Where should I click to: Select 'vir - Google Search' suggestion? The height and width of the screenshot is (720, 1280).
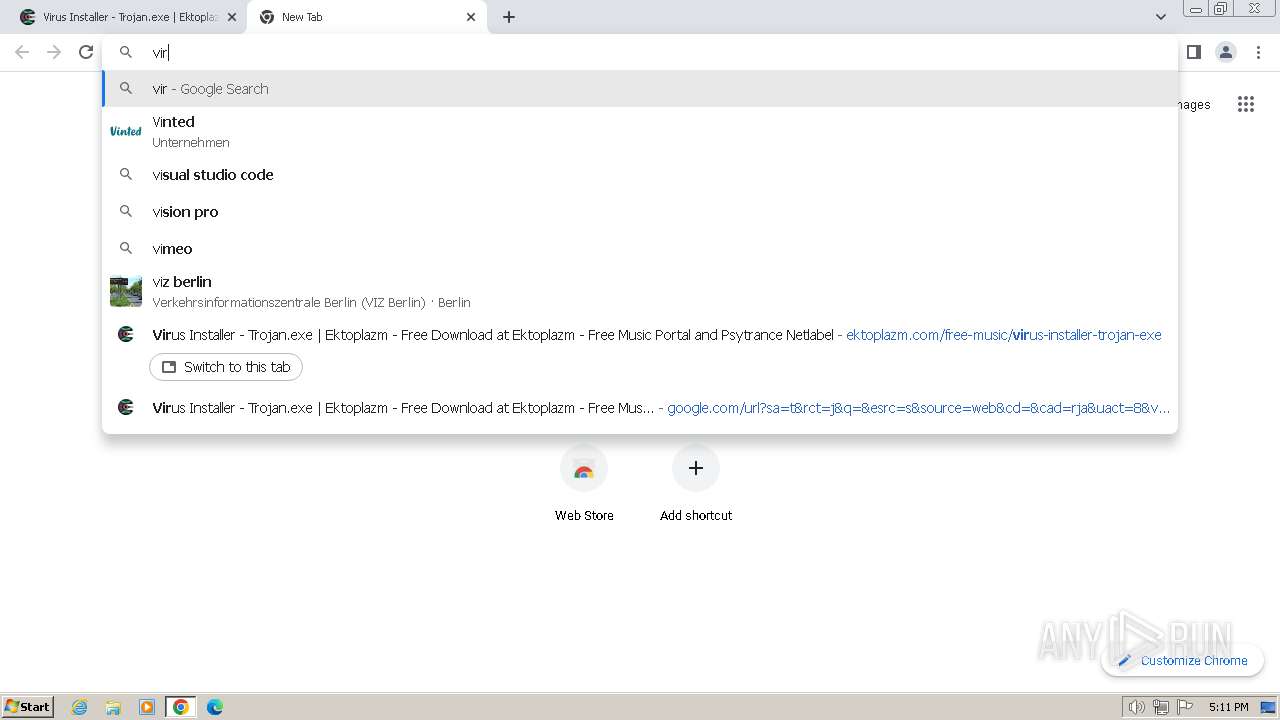pyautogui.click(x=640, y=88)
